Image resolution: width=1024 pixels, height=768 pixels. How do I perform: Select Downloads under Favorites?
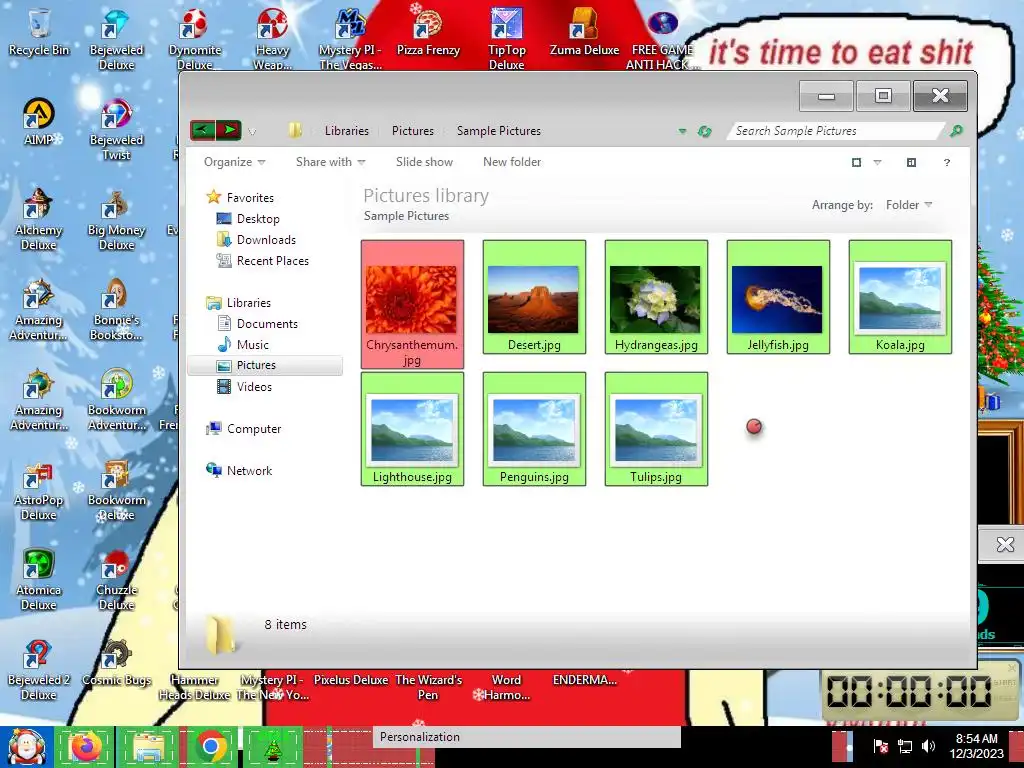256,240
